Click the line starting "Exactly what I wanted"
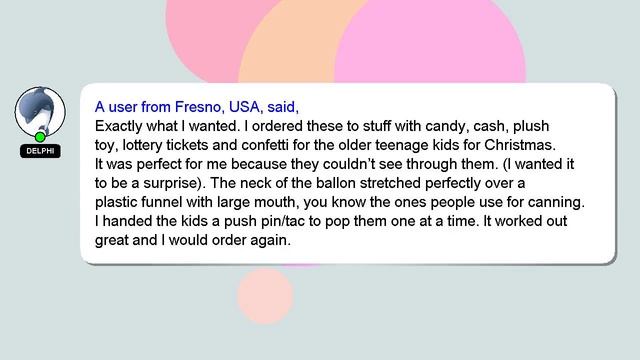This screenshot has width=640, height=360. pos(322,126)
